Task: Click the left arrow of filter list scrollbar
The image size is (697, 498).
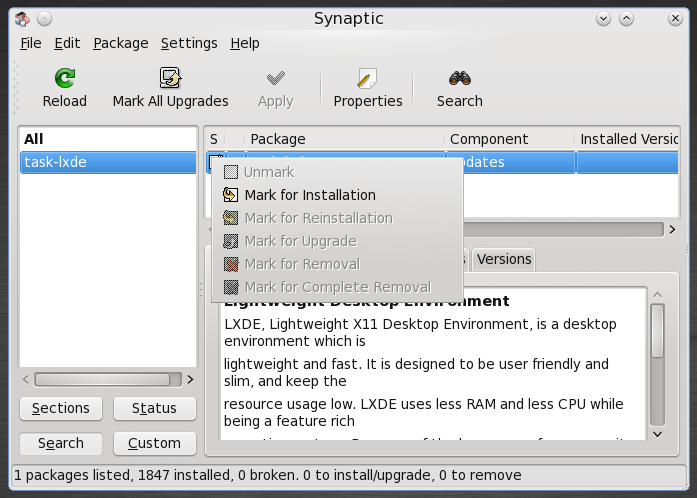Action: 26,380
